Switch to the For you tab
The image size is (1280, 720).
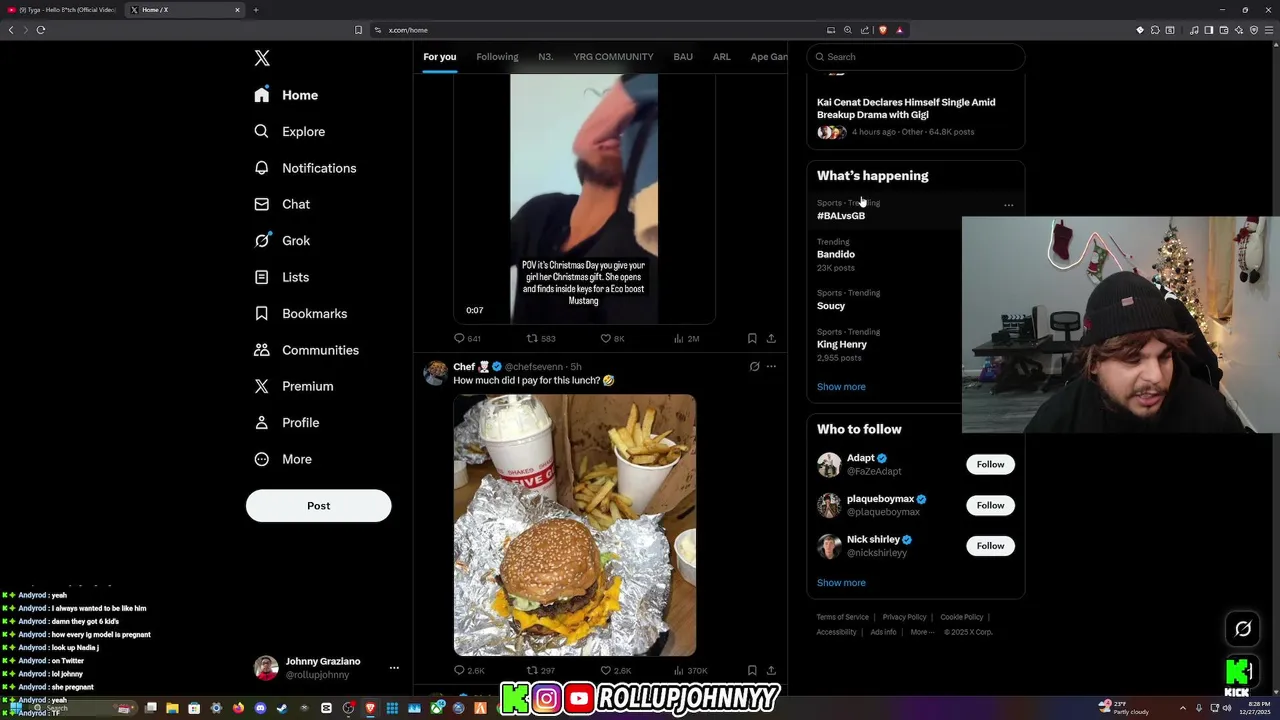(x=439, y=57)
